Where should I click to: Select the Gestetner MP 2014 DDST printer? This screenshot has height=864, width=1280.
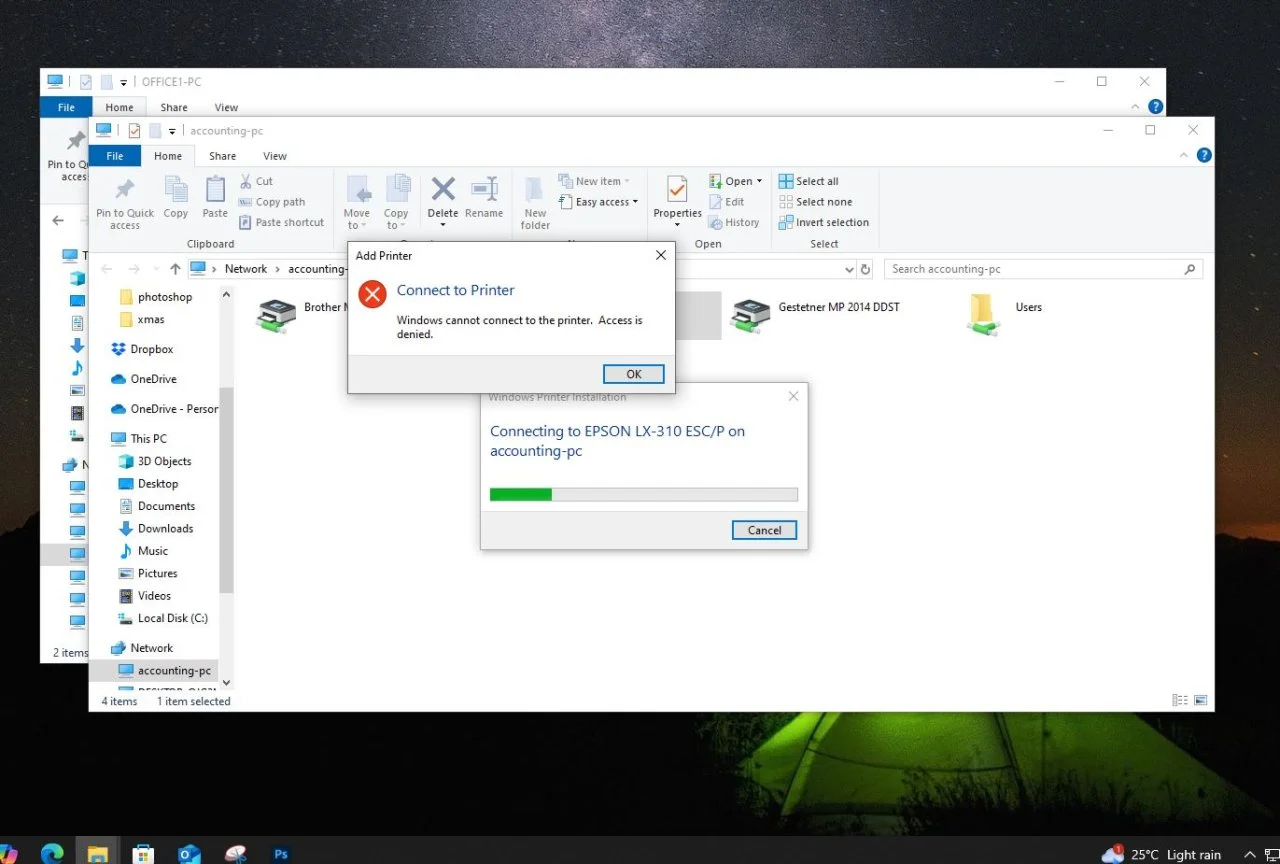pos(816,315)
